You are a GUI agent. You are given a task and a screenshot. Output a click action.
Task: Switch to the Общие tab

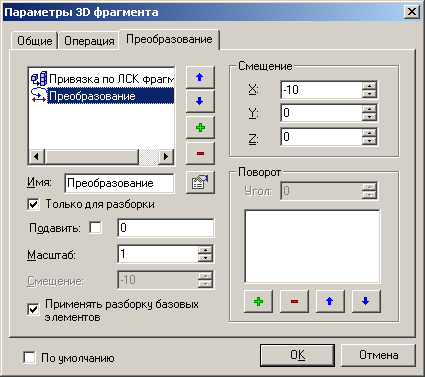pyautogui.click(x=35, y=41)
